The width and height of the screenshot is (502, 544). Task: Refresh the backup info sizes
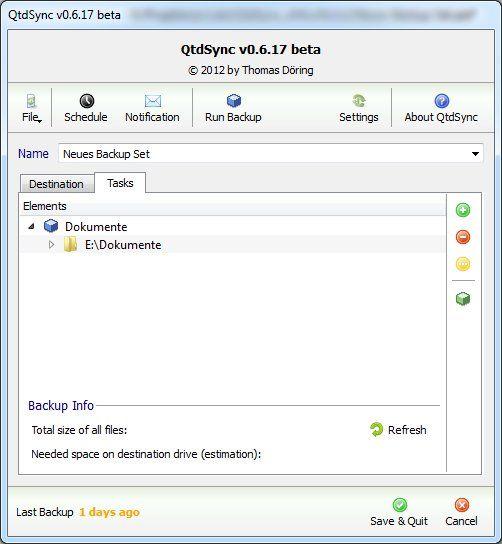[x=398, y=430]
